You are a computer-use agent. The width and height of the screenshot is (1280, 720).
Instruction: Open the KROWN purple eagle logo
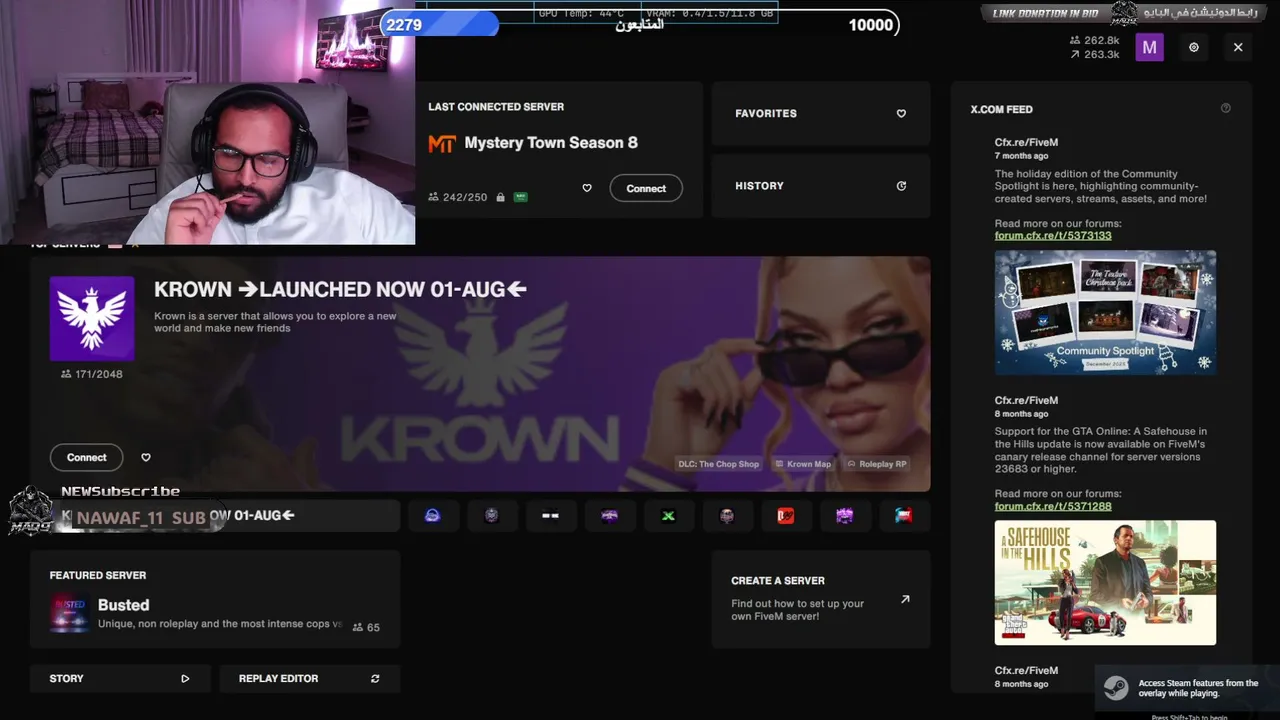point(92,318)
